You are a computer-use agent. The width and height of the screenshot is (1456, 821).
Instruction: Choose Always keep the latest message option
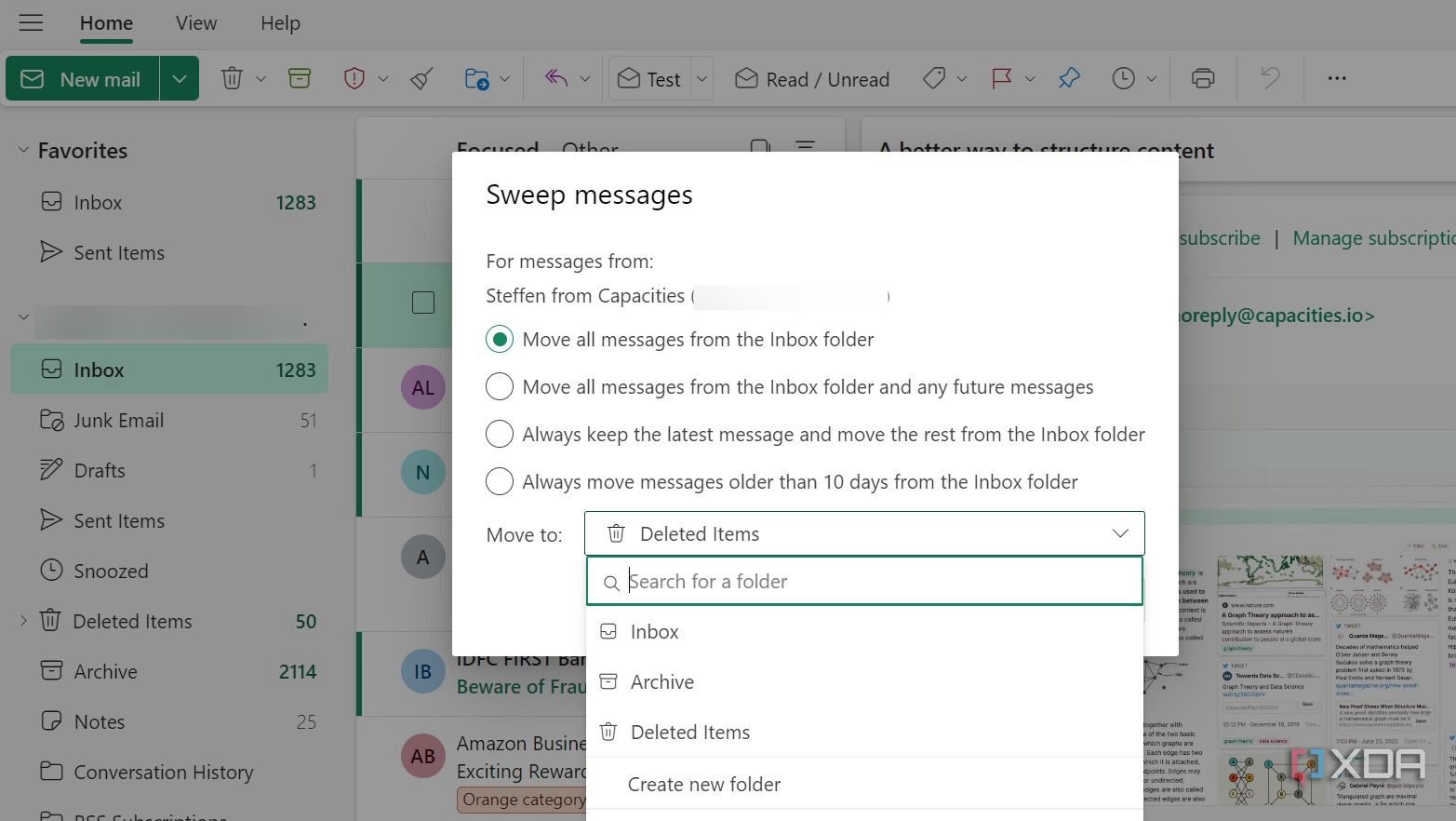pos(500,434)
